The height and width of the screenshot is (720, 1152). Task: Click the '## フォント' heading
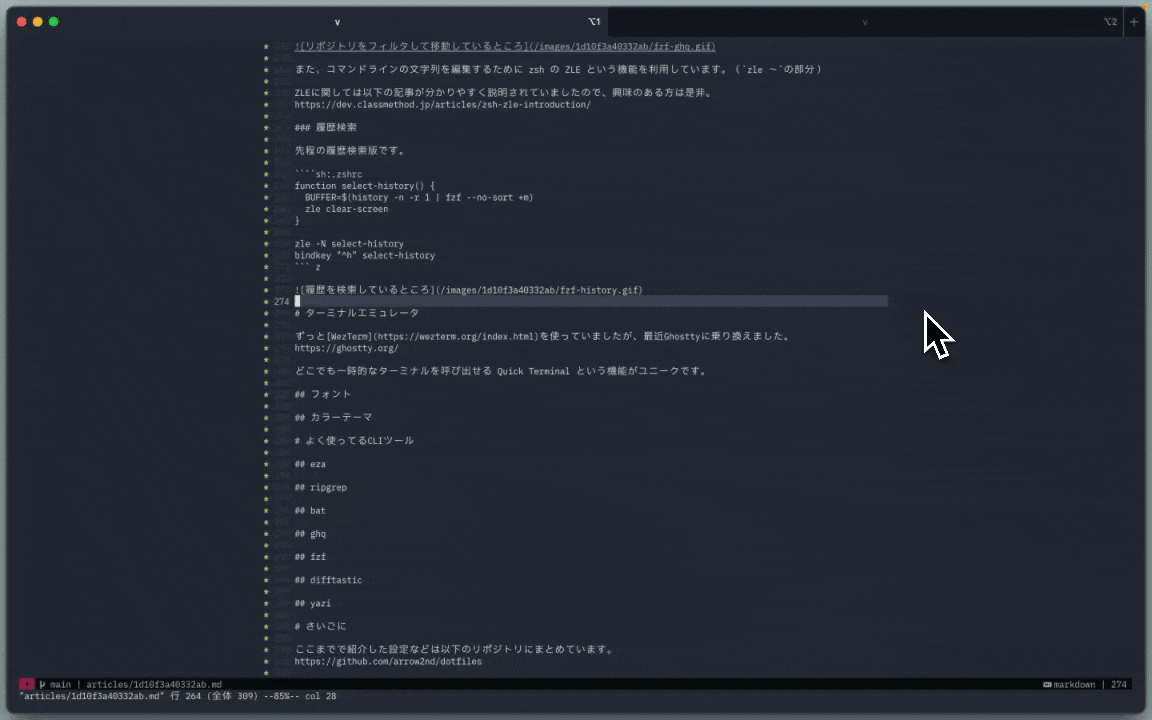tap(323, 395)
